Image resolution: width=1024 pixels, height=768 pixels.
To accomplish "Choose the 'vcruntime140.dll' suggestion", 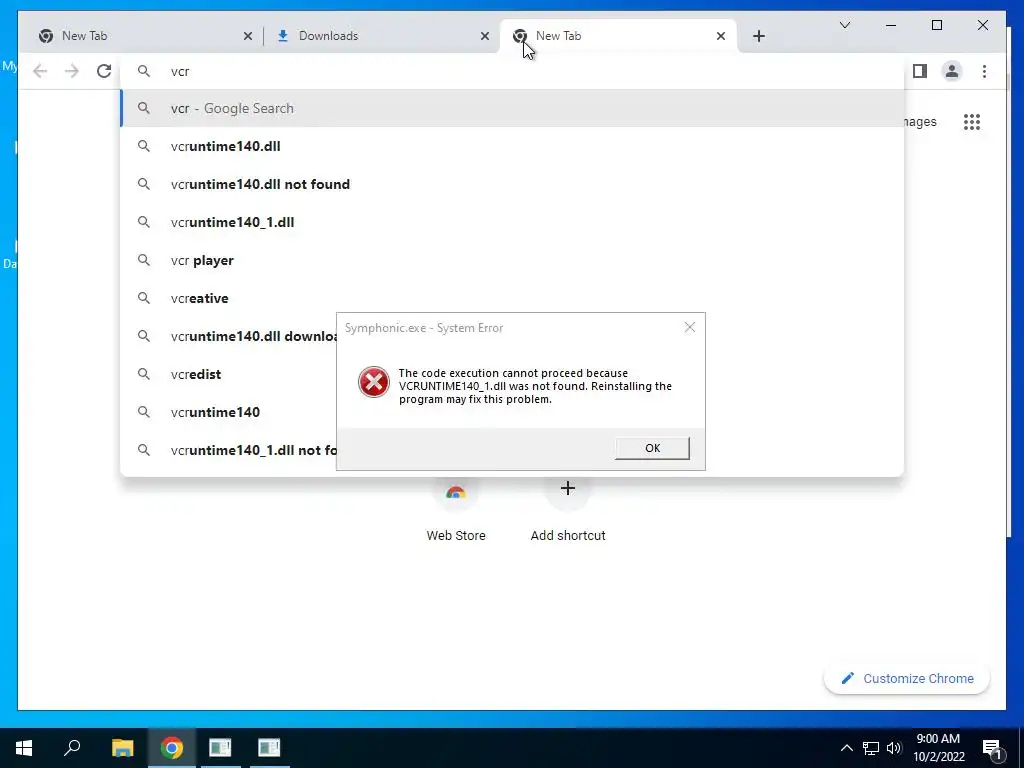I will pos(512,146).
